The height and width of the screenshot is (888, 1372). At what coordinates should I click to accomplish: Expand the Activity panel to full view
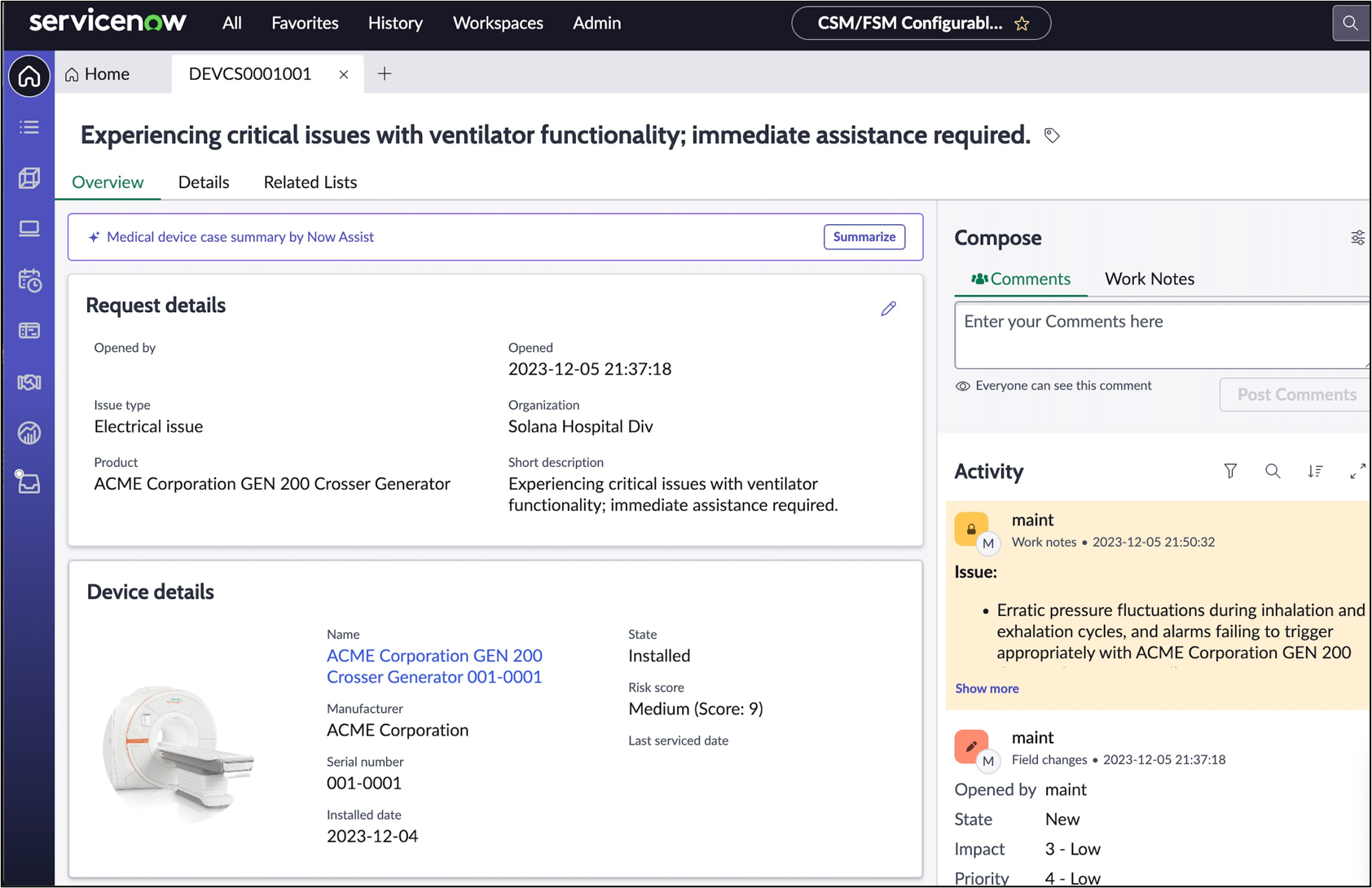[1357, 471]
